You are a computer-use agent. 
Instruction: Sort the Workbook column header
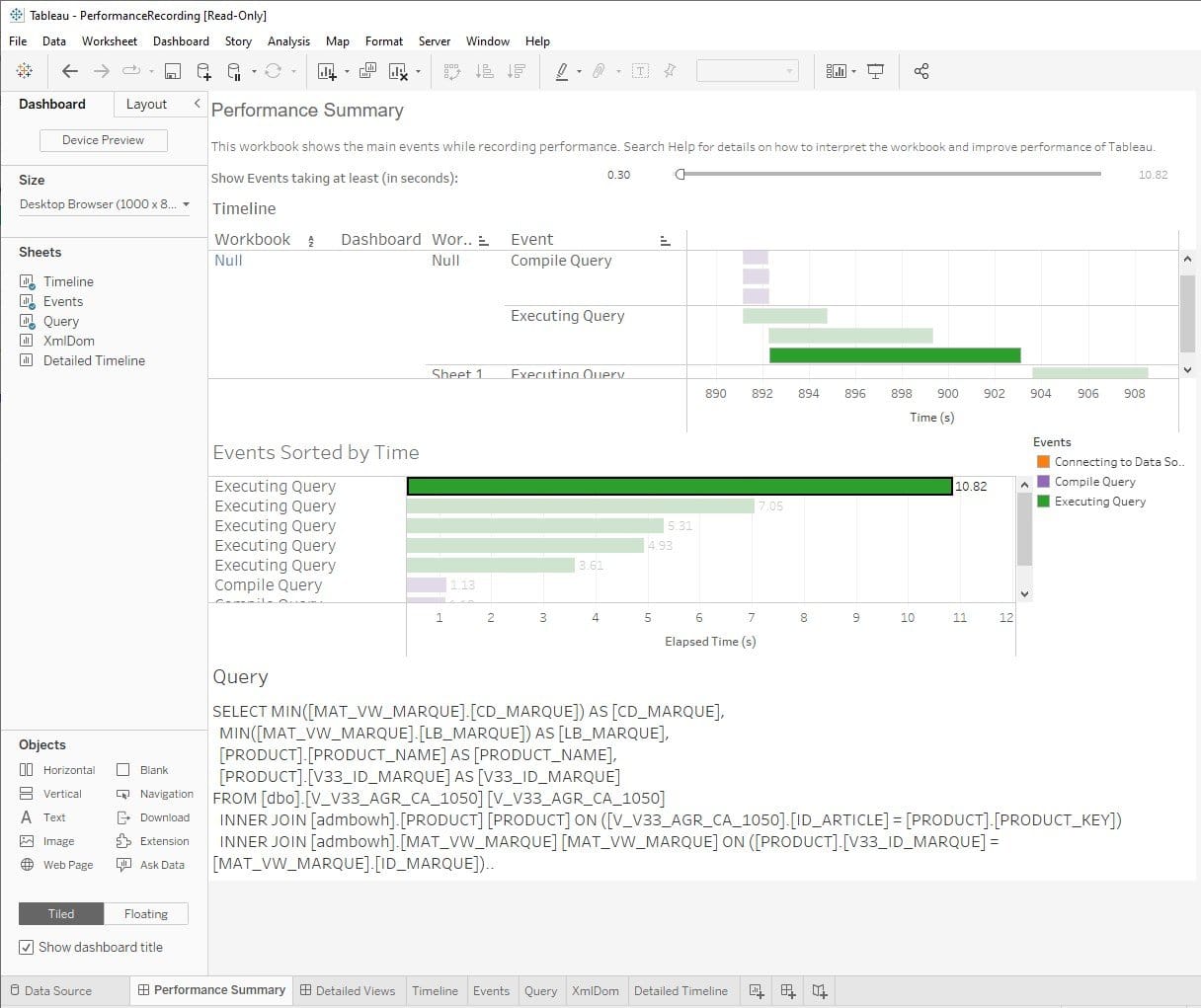point(311,240)
